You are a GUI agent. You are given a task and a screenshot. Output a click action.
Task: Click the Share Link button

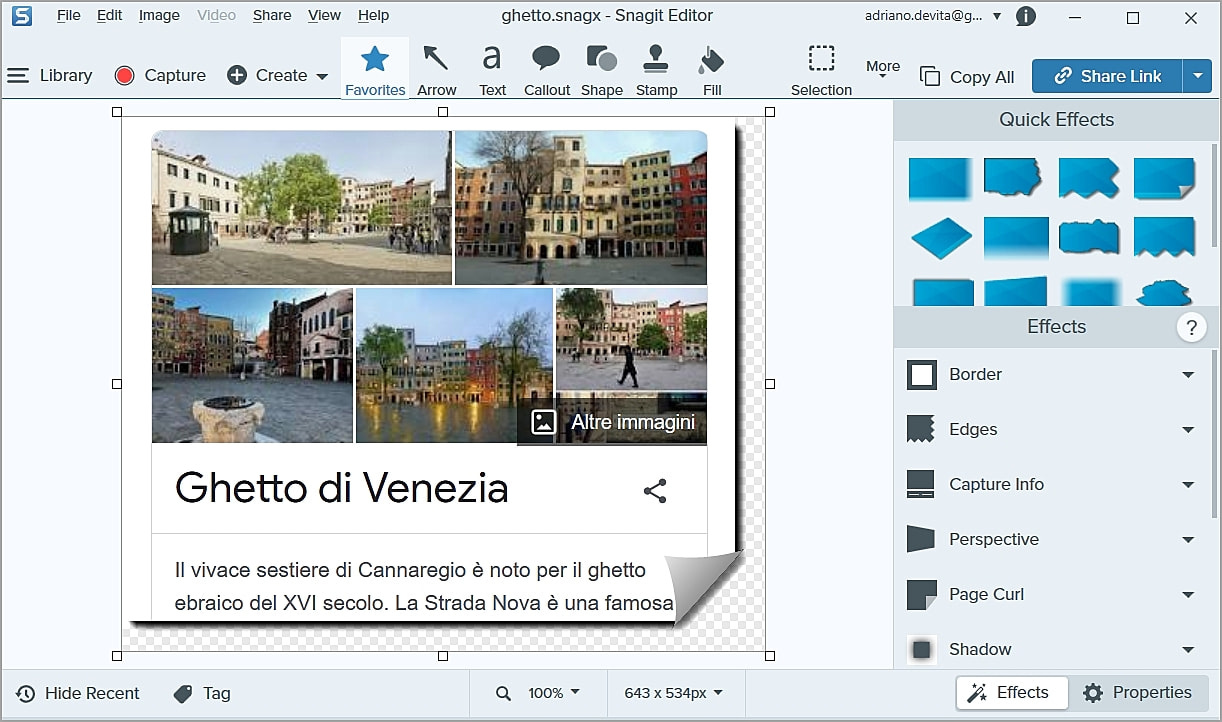[1107, 76]
